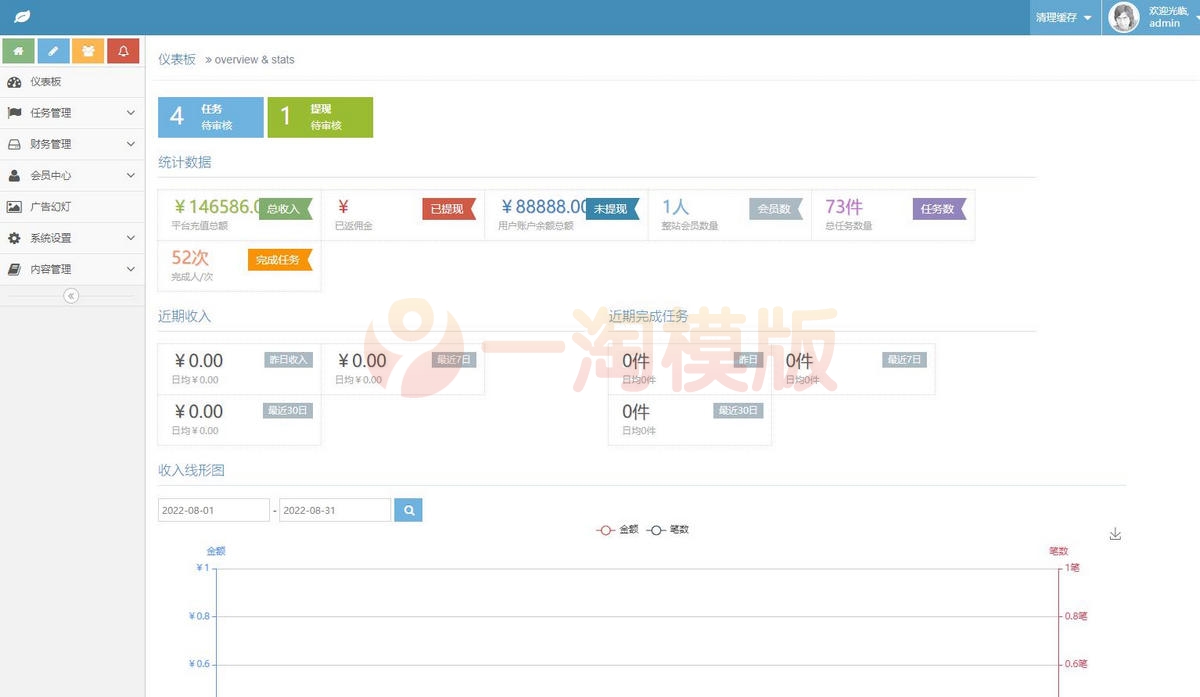Viewport: 1200px width, 697px height.
Task: Click the 1人 member count value
Action: [676, 207]
